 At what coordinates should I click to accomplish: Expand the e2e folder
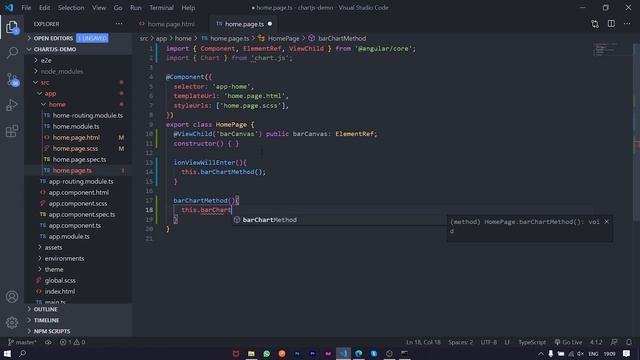tap(46, 60)
